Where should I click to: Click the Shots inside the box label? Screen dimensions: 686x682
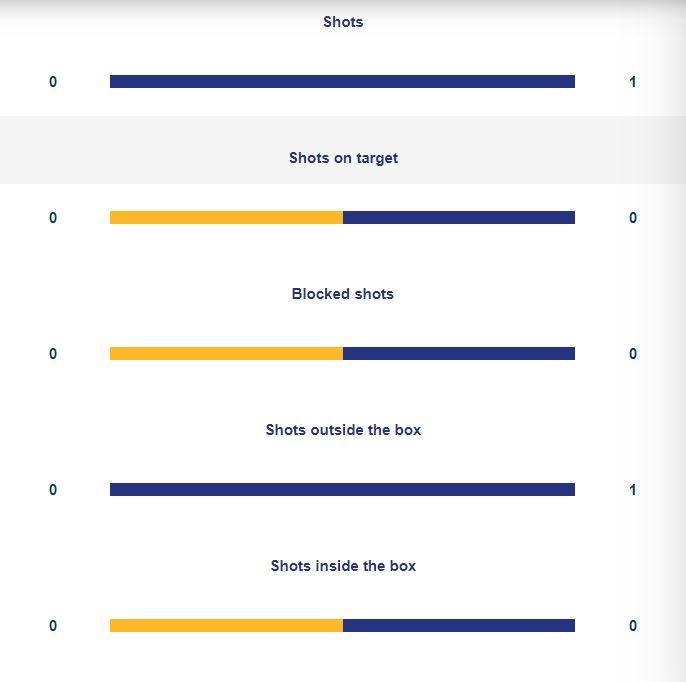coord(343,566)
